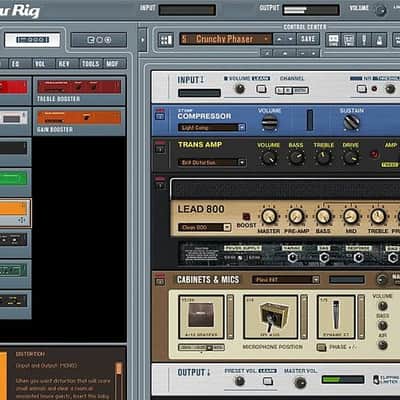Switch to the TOOLS components tab
Screen dimensions: 400x400
click(91, 64)
